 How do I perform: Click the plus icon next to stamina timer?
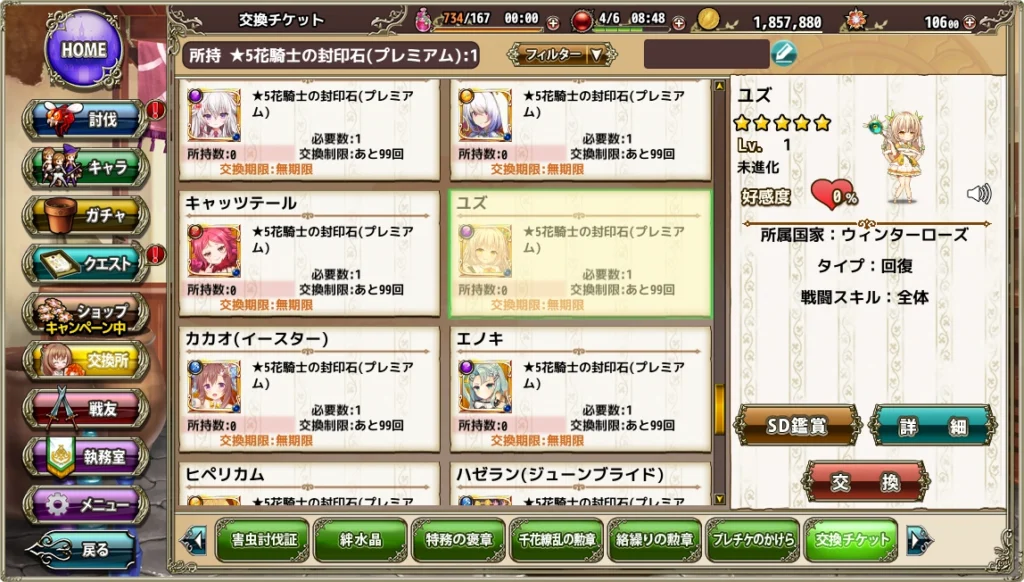point(552,24)
